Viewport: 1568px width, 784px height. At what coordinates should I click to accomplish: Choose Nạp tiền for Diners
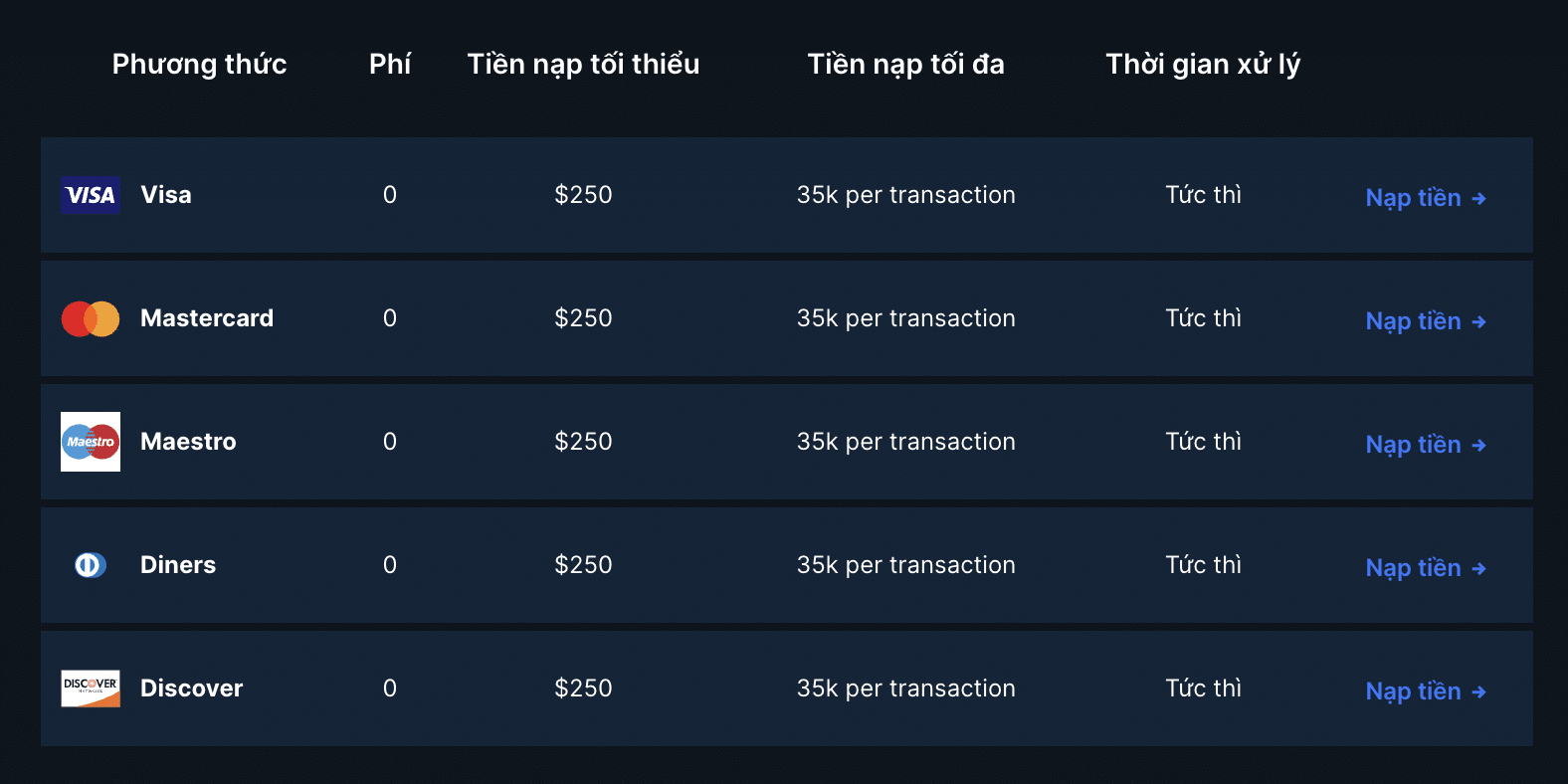pos(1413,568)
